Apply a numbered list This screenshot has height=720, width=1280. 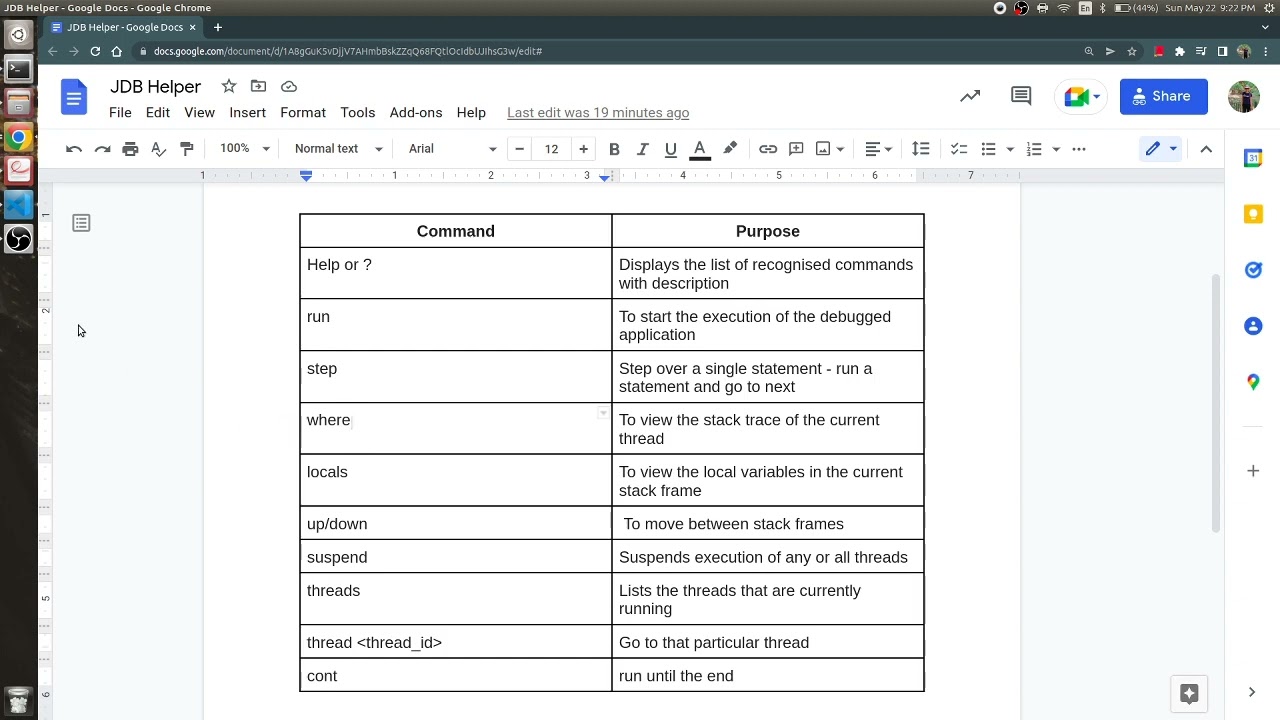pos(1034,149)
